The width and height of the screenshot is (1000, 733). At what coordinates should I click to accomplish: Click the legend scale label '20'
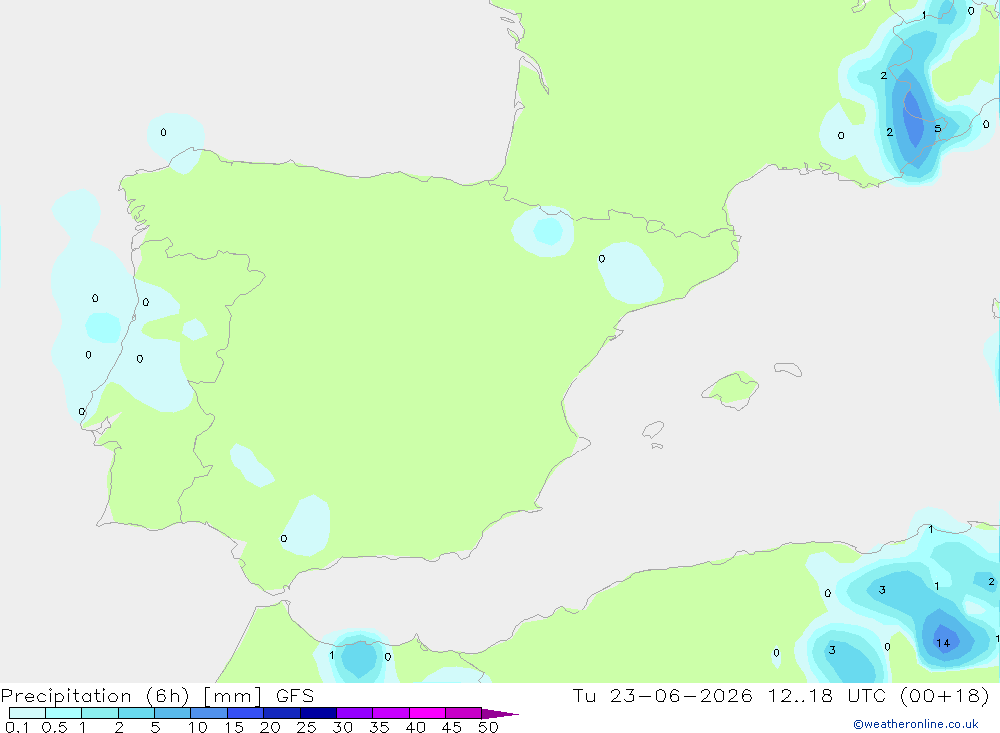tap(270, 727)
